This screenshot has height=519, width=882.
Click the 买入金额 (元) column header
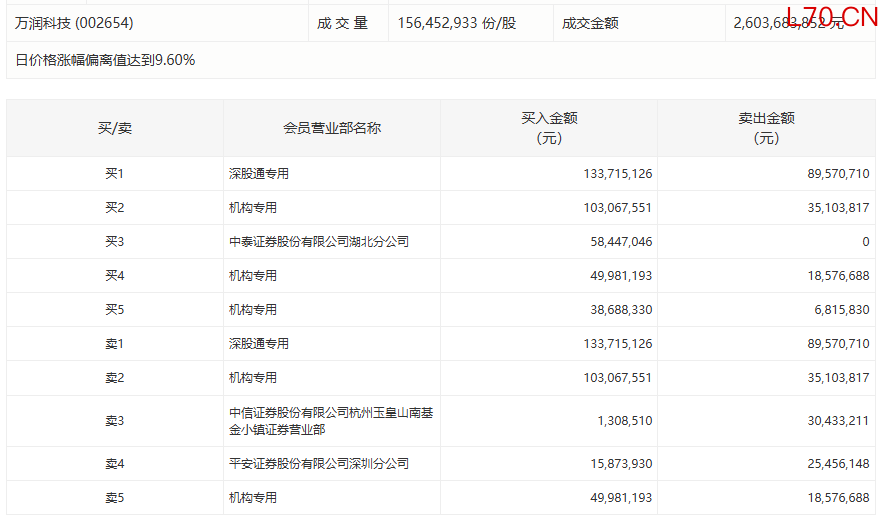coord(549,128)
